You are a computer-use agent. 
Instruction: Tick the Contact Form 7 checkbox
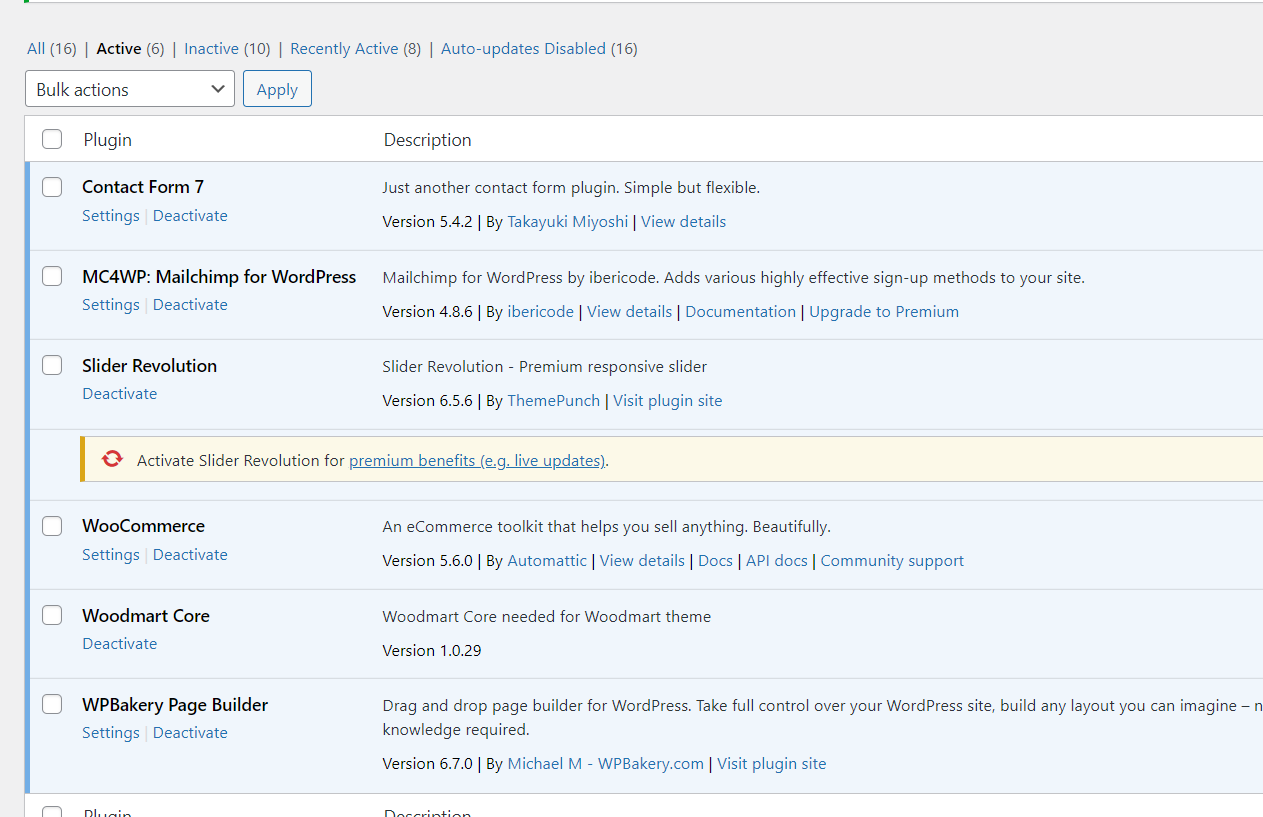coord(52,187)
